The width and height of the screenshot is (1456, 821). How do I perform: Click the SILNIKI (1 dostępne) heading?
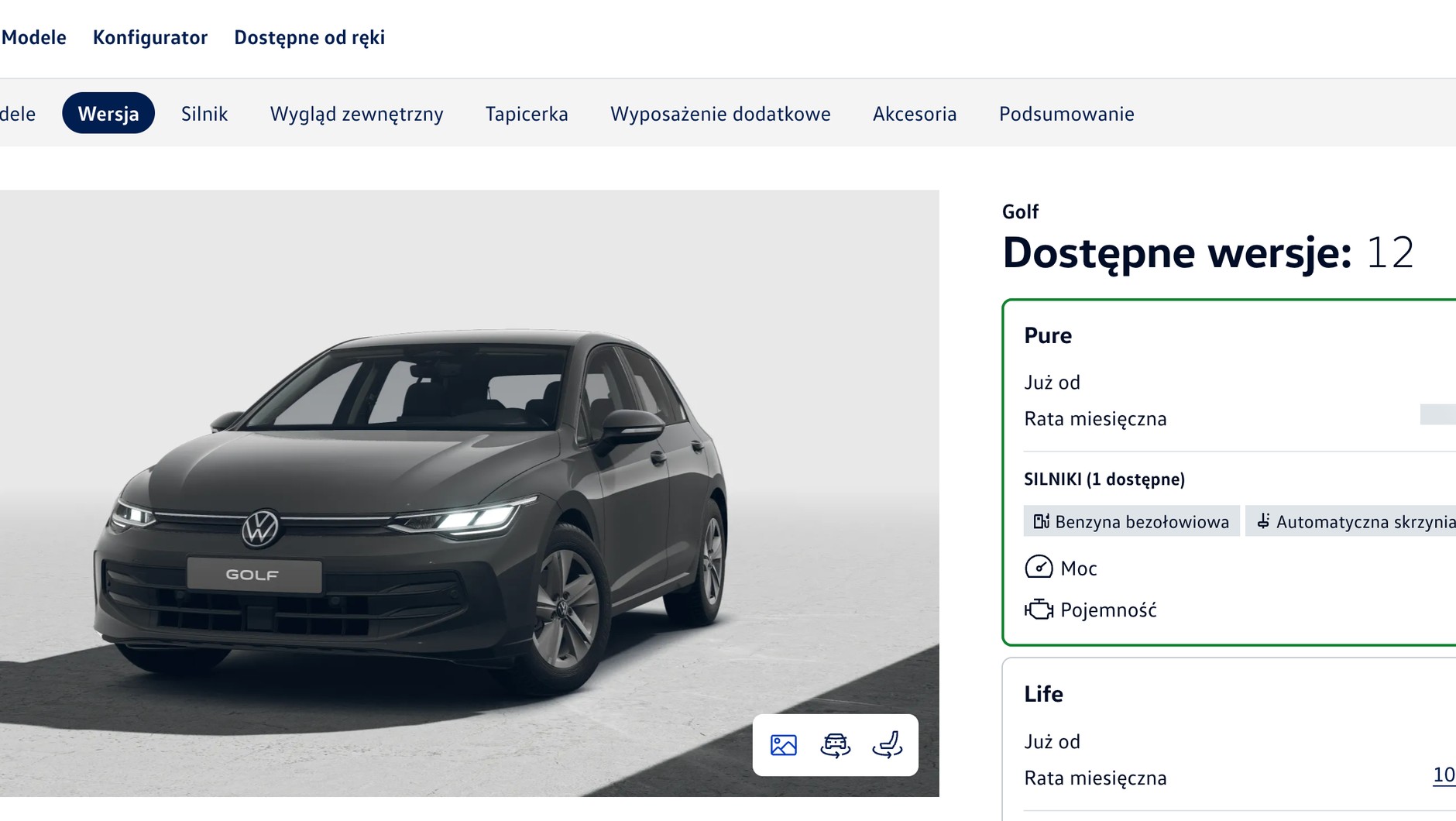coord(1104,479)
